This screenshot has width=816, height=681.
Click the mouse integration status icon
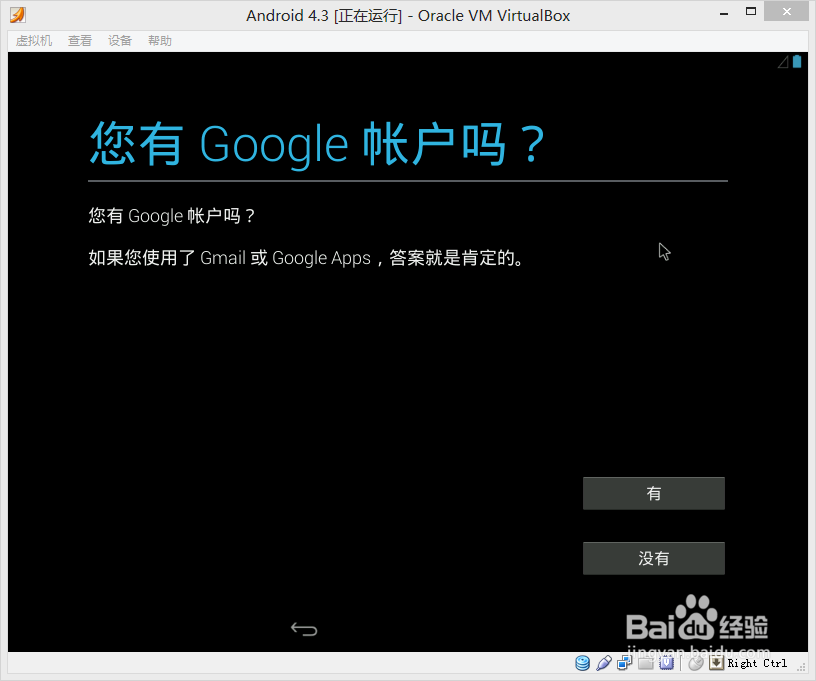[696, 663]
